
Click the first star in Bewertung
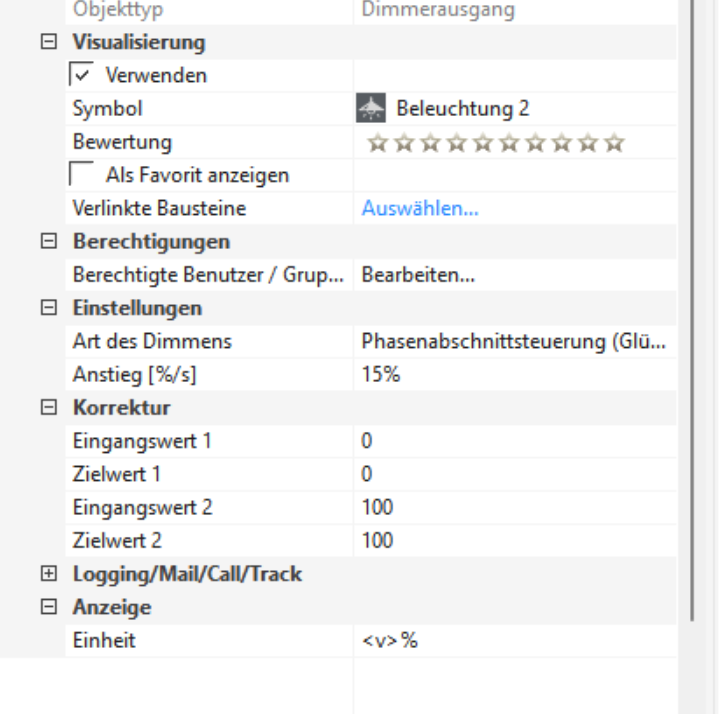pos(377,142)
